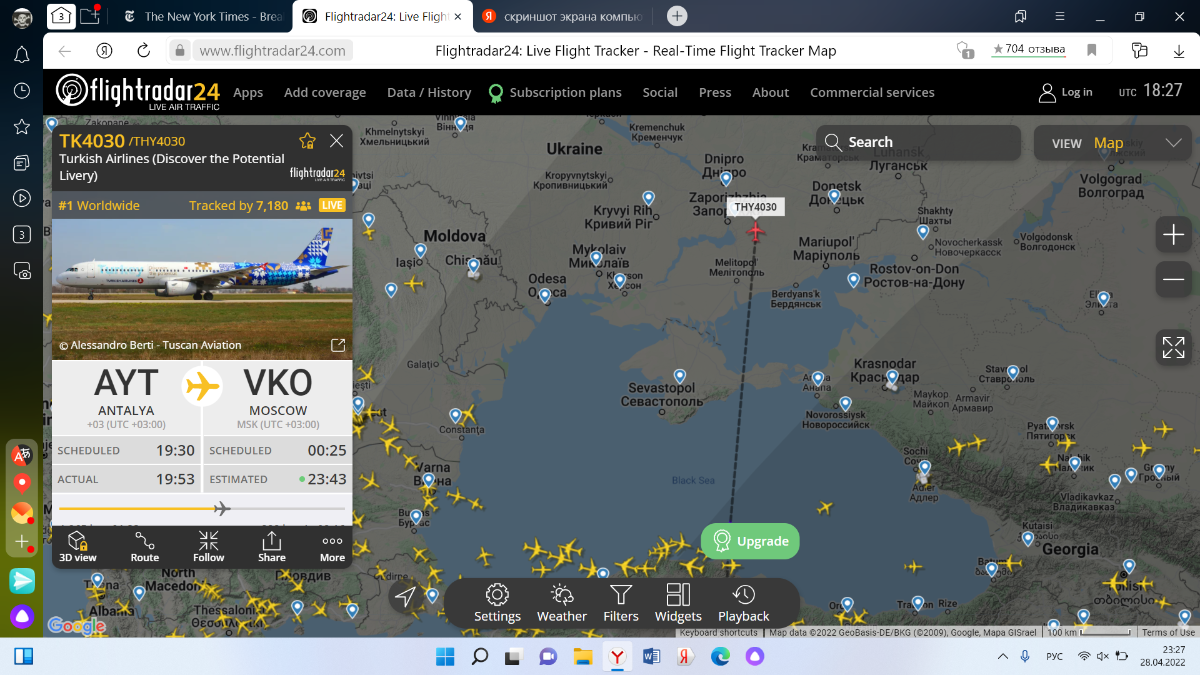
Task: Toggle favorite star for TK4030
Action: click(307, 141)
